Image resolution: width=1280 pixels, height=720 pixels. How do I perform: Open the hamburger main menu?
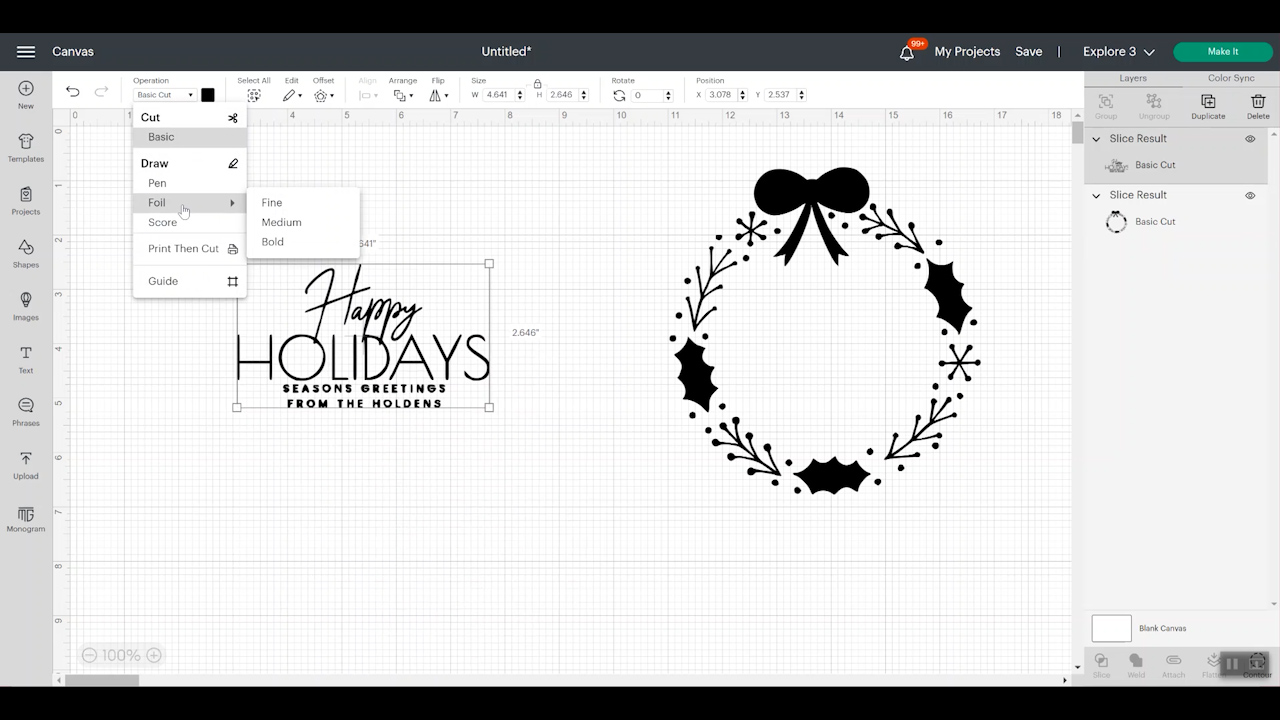tap(26, 52)
